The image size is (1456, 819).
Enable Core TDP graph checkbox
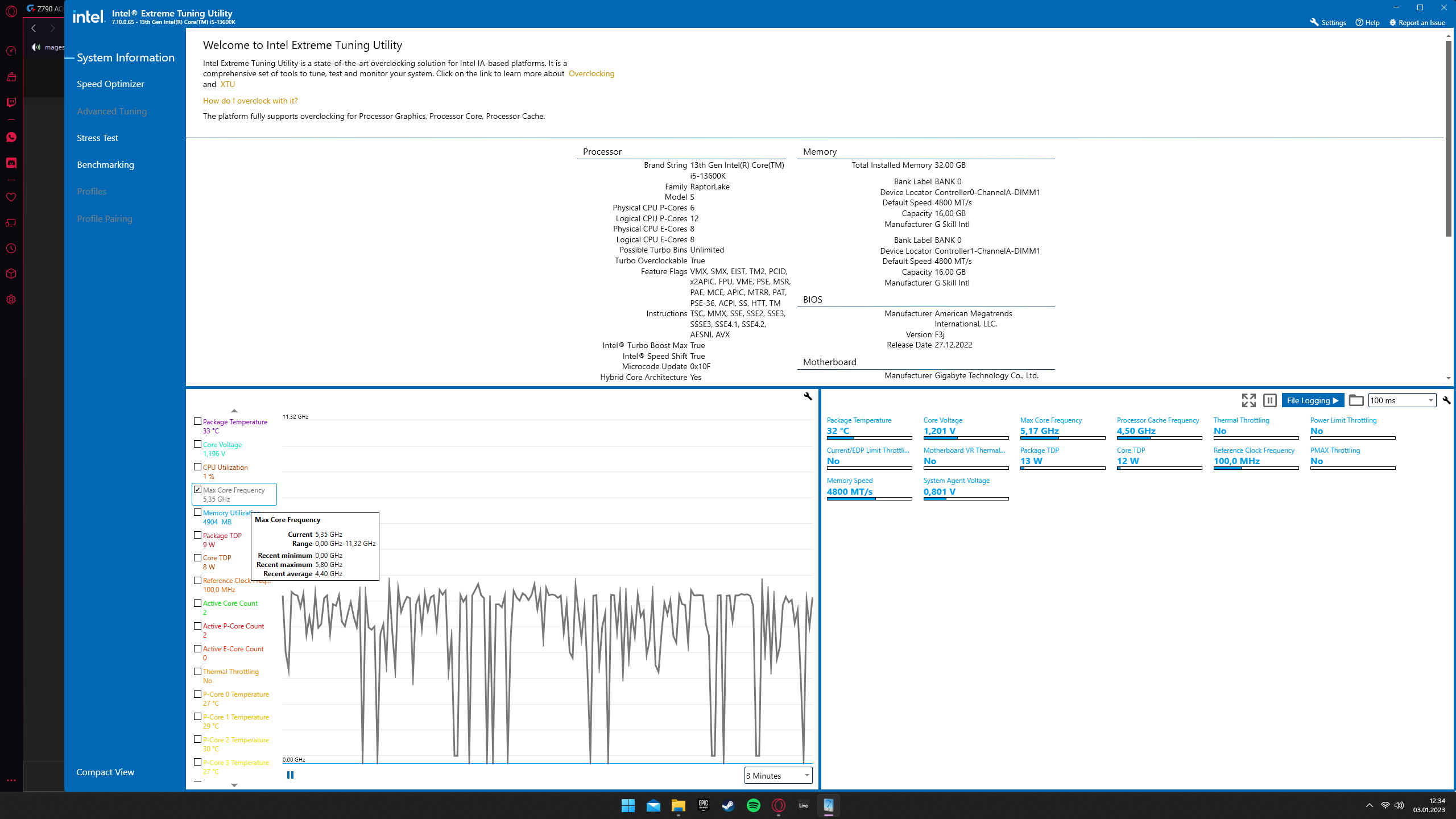197,558
